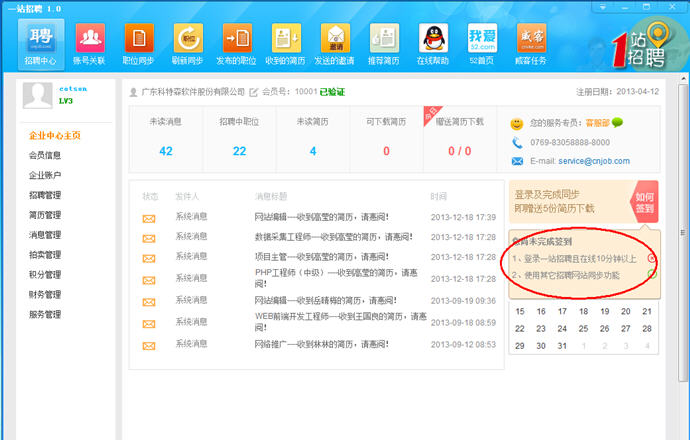Click 可下载简历 count 0
Screen dimensions: 690x440
pyautogui.click(x=386, y=151)
